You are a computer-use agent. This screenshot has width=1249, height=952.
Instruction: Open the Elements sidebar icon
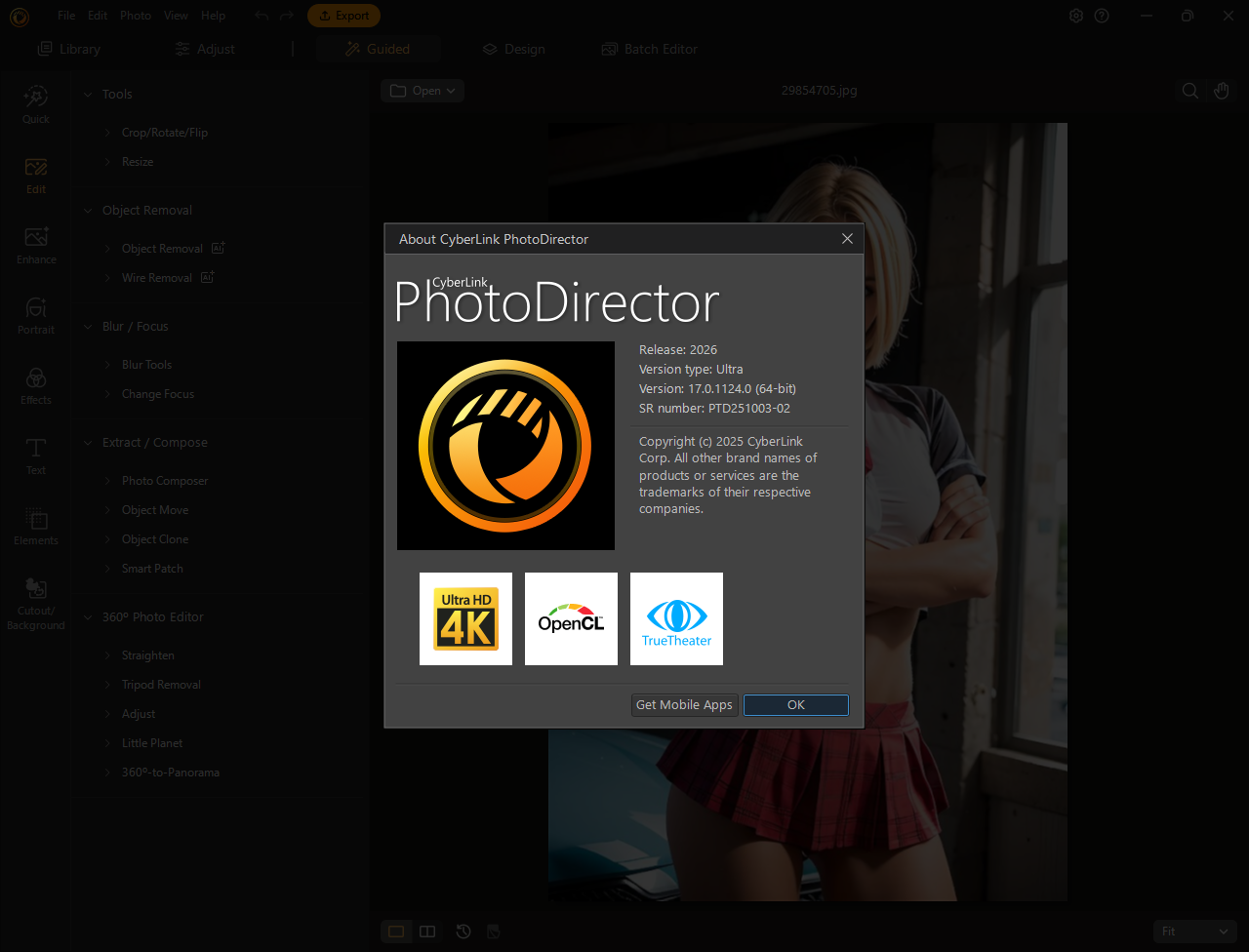[x=36, y=526]
